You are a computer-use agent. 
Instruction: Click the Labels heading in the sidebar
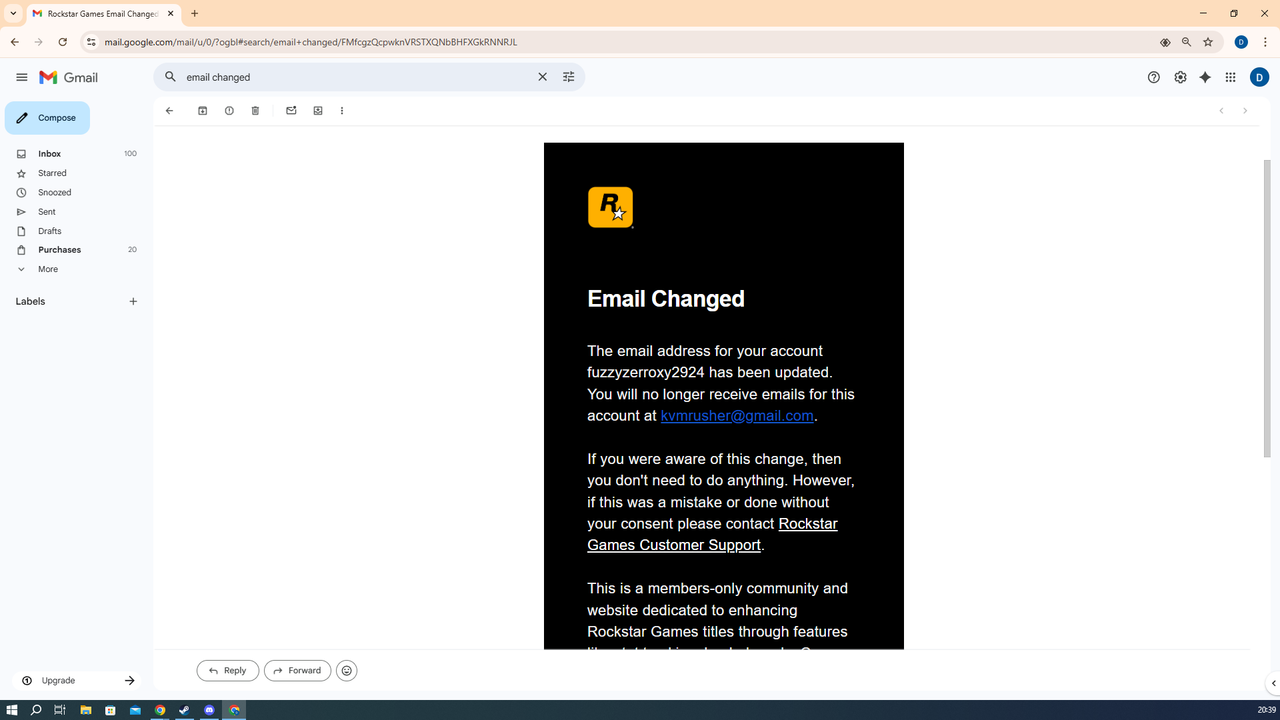click(x=30, y=301)
